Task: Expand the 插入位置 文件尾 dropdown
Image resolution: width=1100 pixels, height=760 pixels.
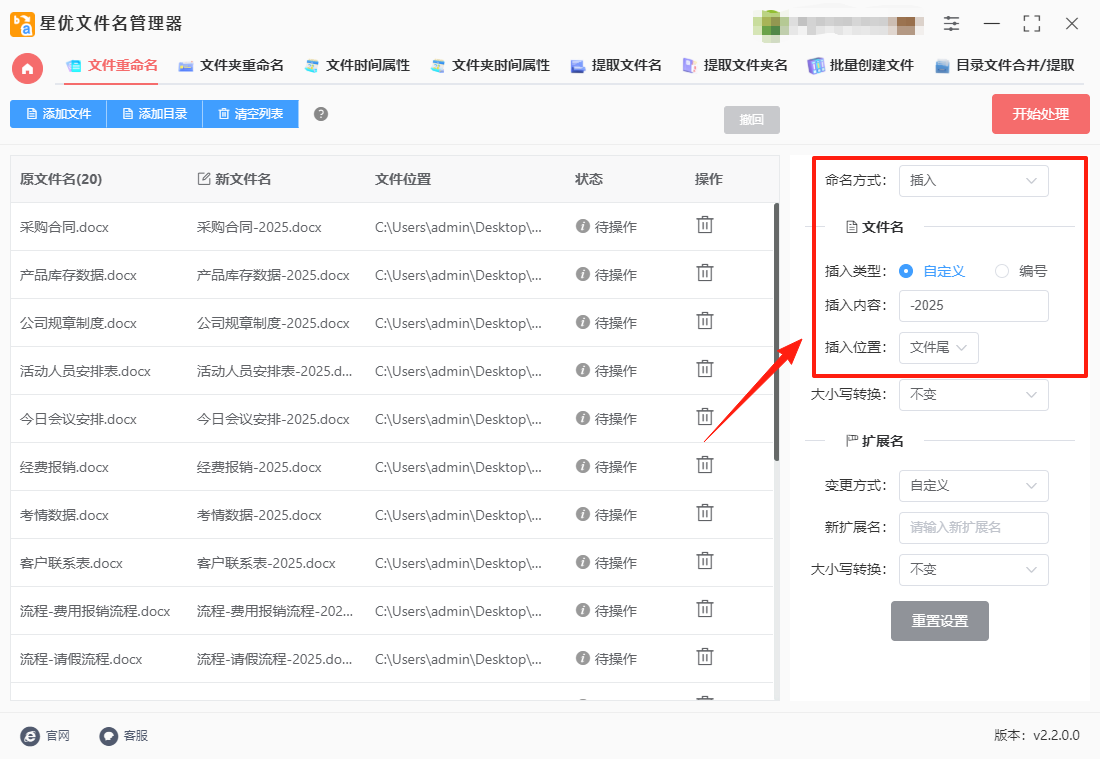Action: 938,347
